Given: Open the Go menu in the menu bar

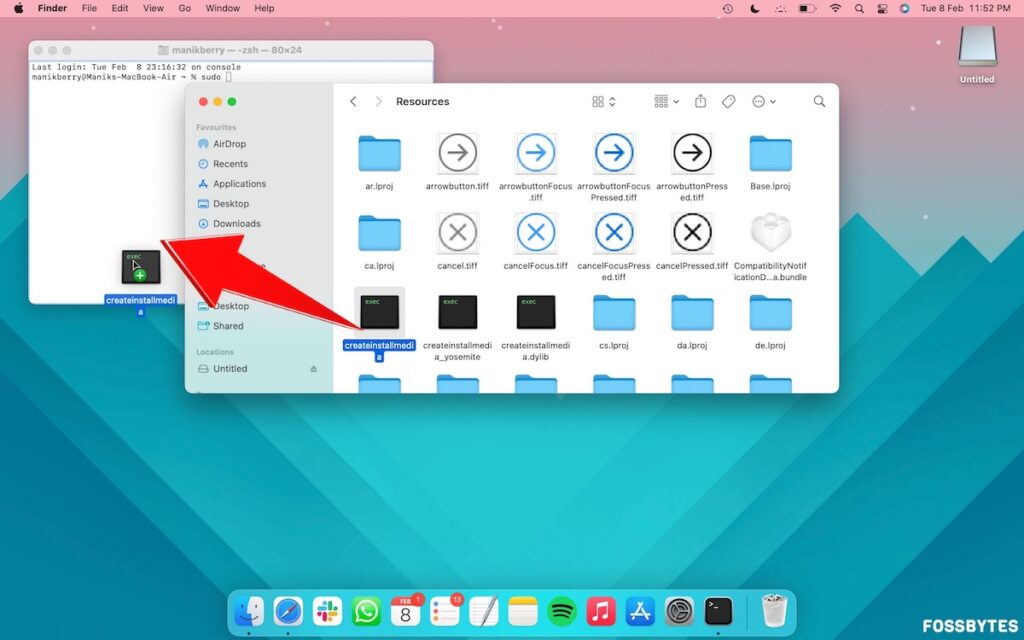Looking at the screenshot, I should 184,8.
